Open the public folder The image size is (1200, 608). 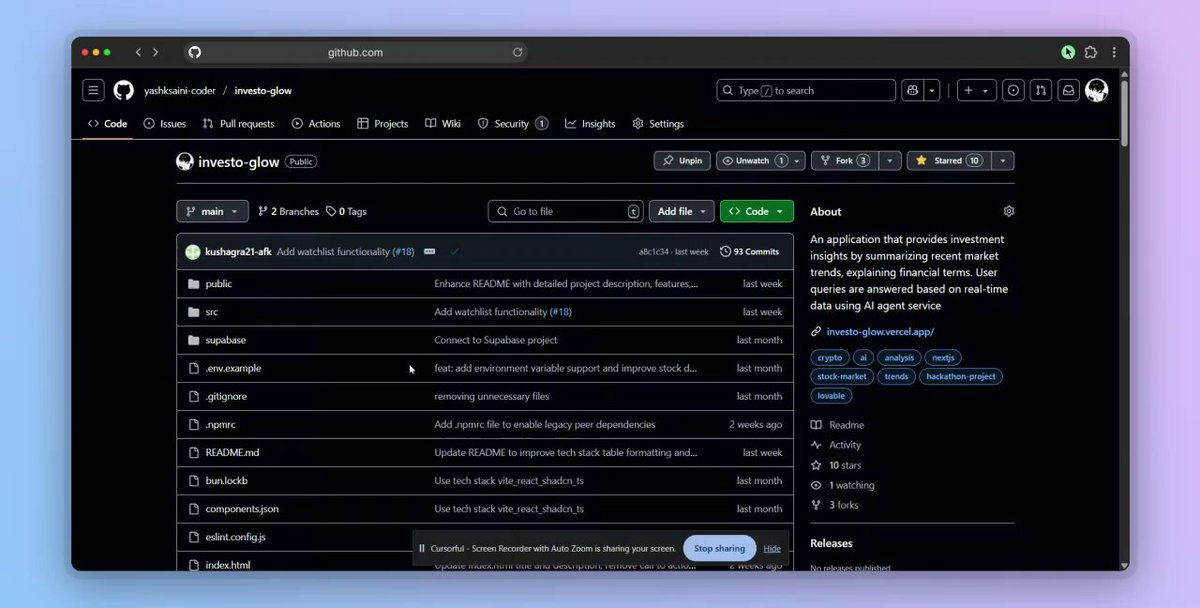(x=218, y=284)
